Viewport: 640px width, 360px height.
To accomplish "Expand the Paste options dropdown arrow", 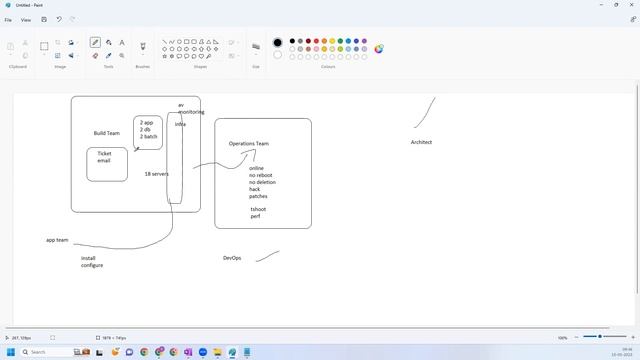I will pos(11,55).
